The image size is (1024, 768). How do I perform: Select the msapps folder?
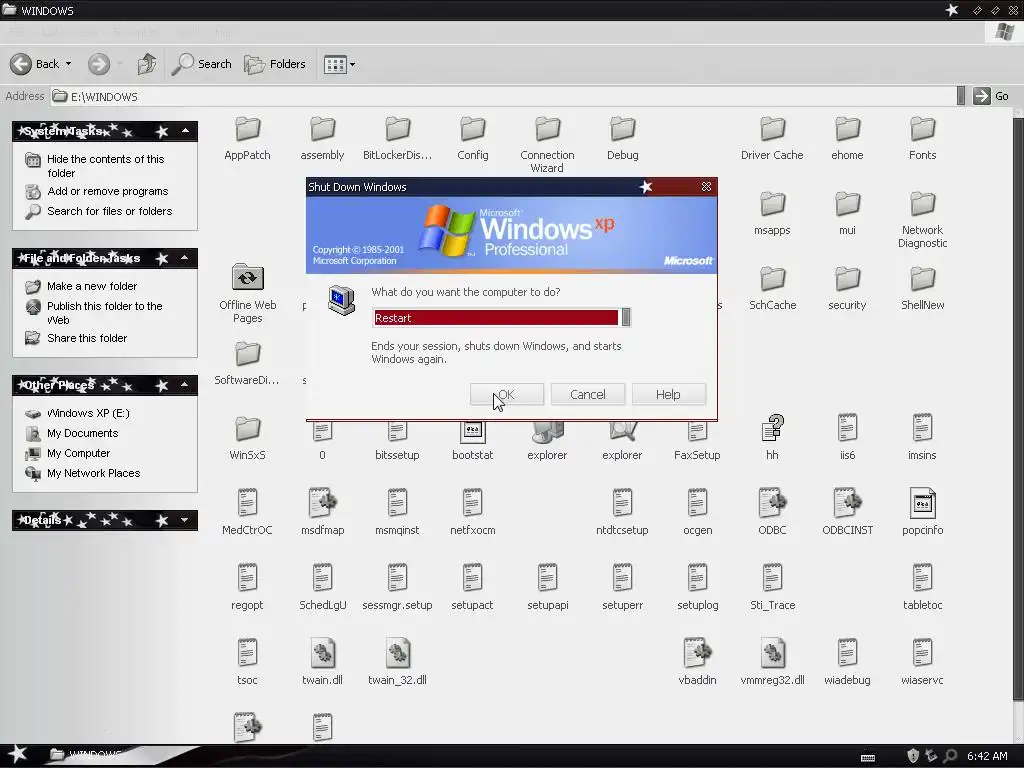772,213
